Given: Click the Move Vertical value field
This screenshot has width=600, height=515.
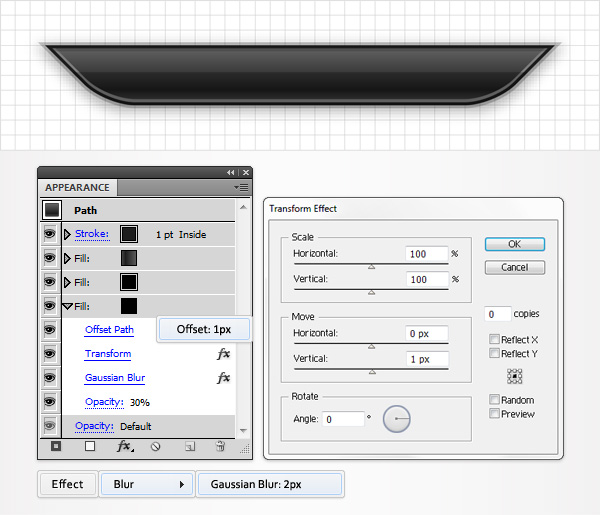Looking at the screenshot, I should coord(427,359).
